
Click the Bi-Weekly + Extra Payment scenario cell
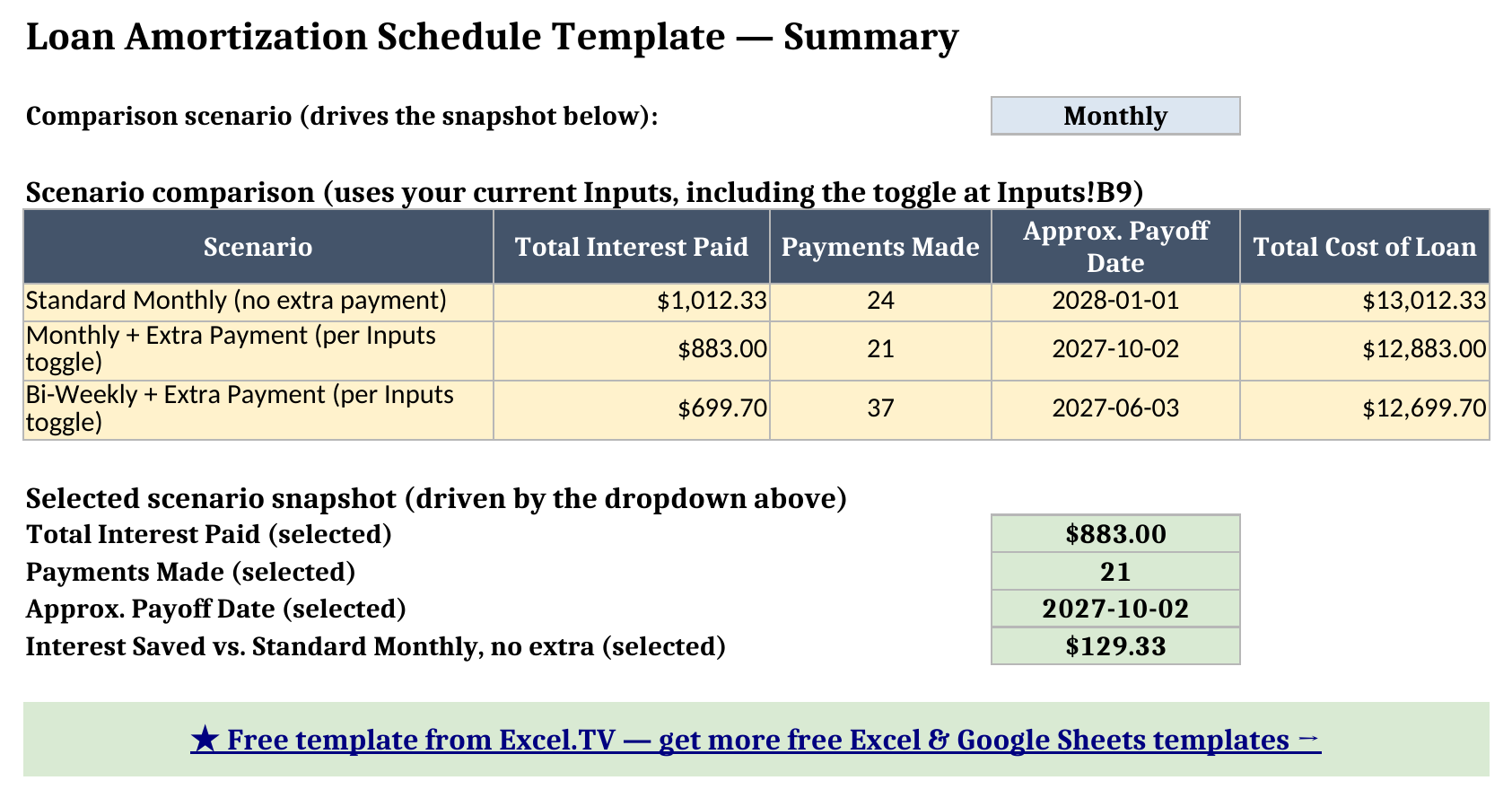pos(258,410)
